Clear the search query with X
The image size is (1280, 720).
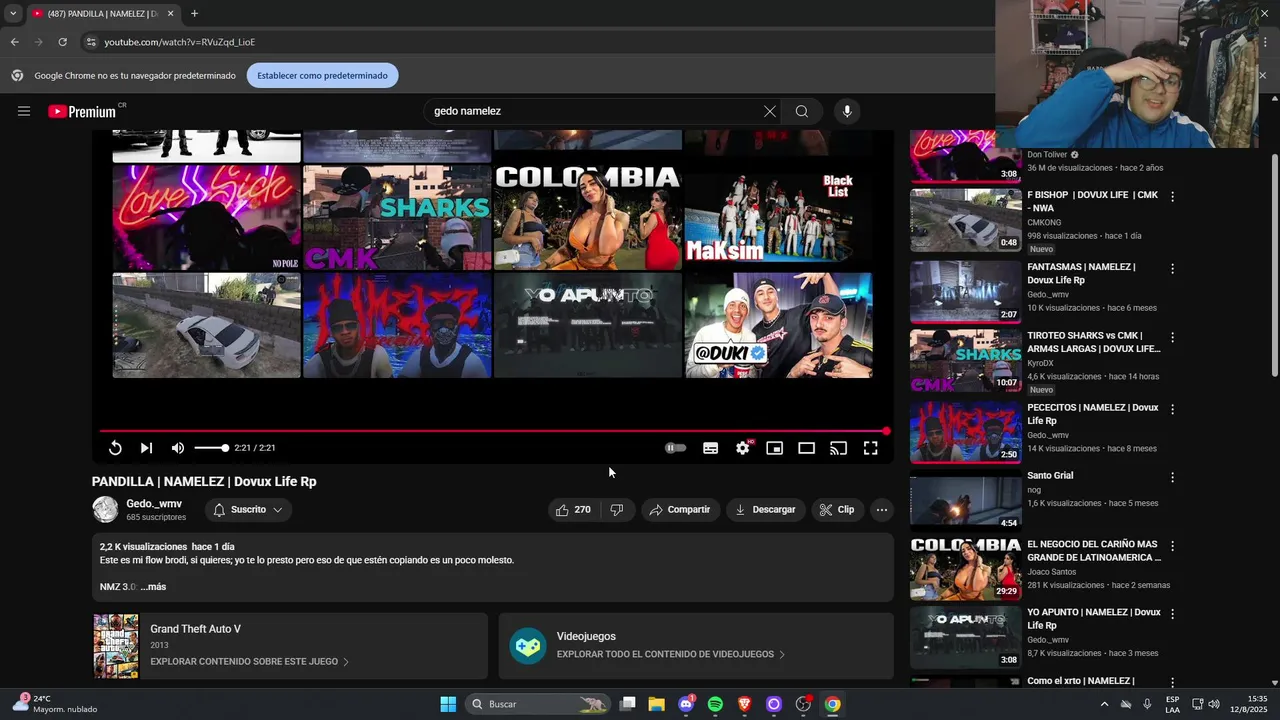[770, 111]
